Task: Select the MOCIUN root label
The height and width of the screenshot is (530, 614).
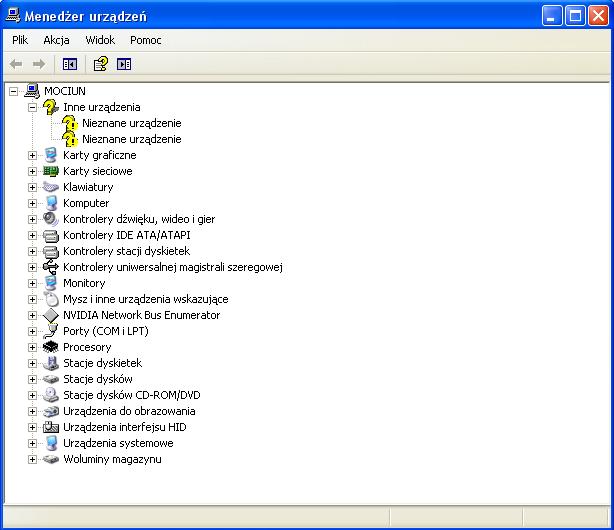Action: pos(65,91)
